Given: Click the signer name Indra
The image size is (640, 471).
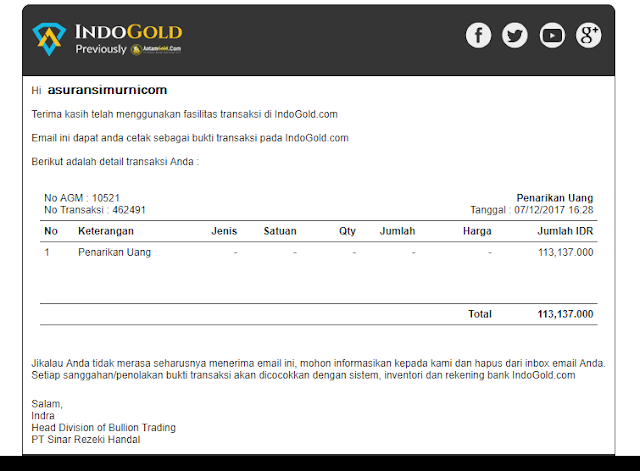Looking at the screenshot, I should coord(43,416).
